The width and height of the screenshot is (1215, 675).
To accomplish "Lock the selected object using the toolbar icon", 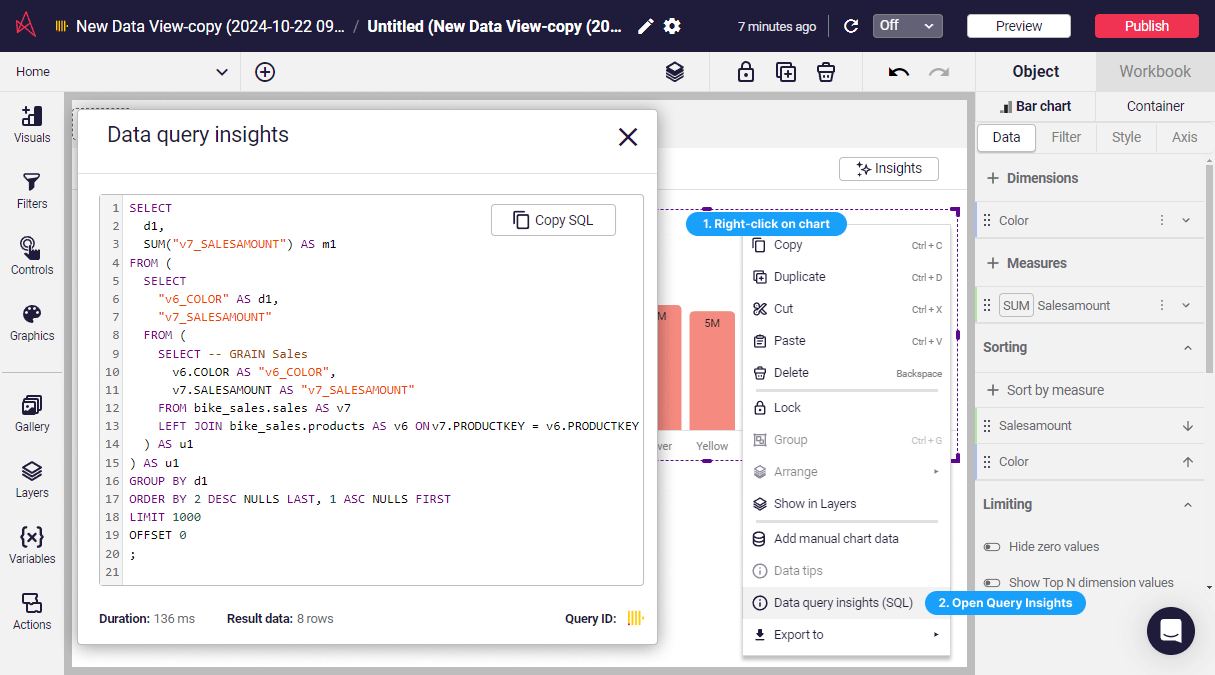I will coord(745,71).
